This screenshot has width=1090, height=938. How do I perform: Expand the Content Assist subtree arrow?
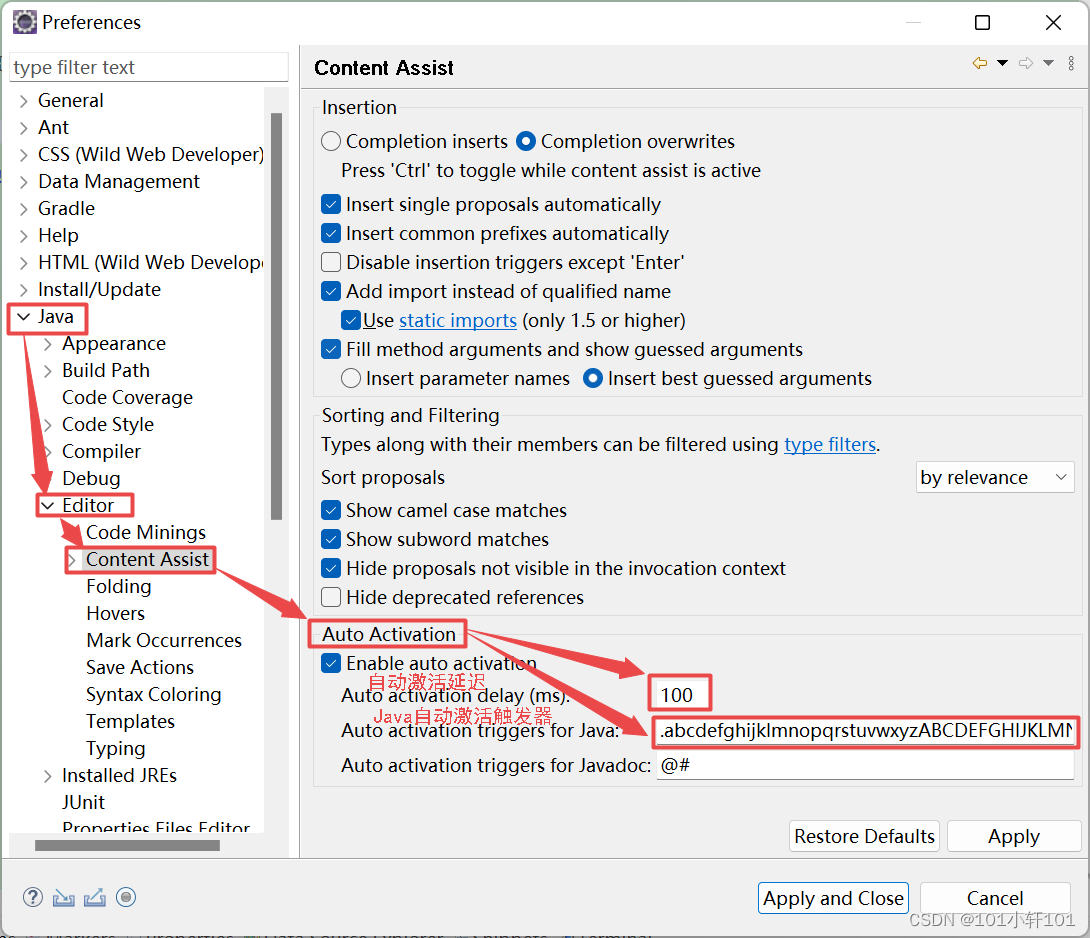pyautogui.click(x=72, y=560)
